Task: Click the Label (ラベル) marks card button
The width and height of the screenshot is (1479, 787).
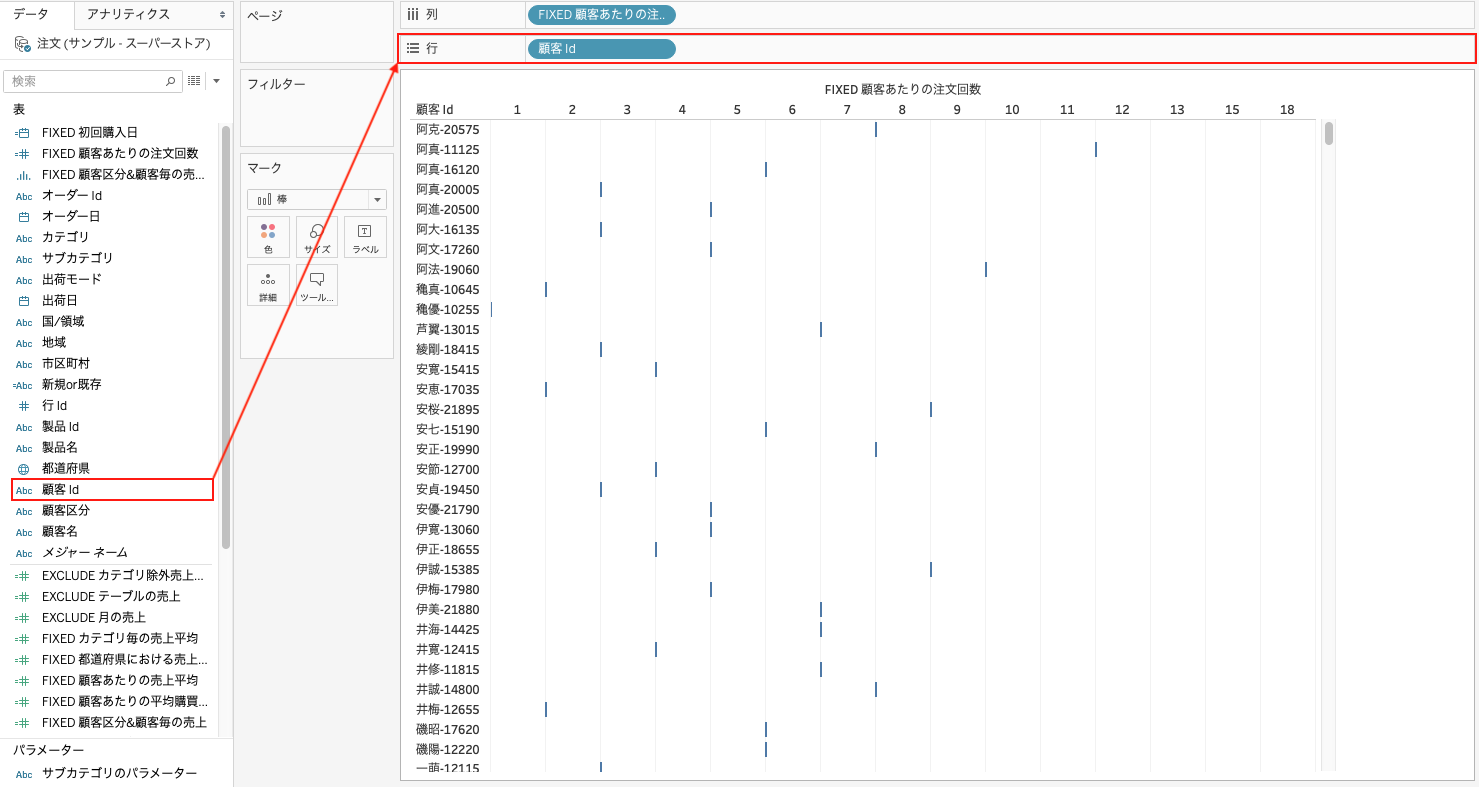Action: (365, 237)
